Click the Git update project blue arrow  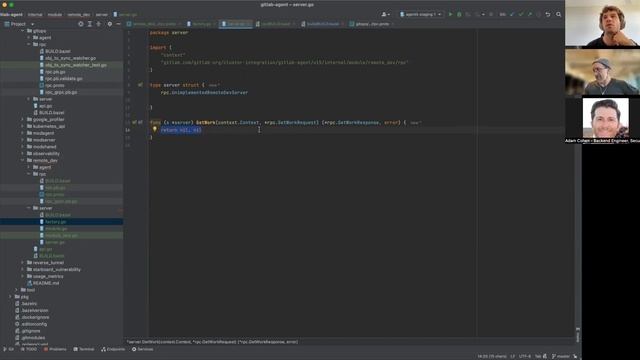(x=512, y=14)
